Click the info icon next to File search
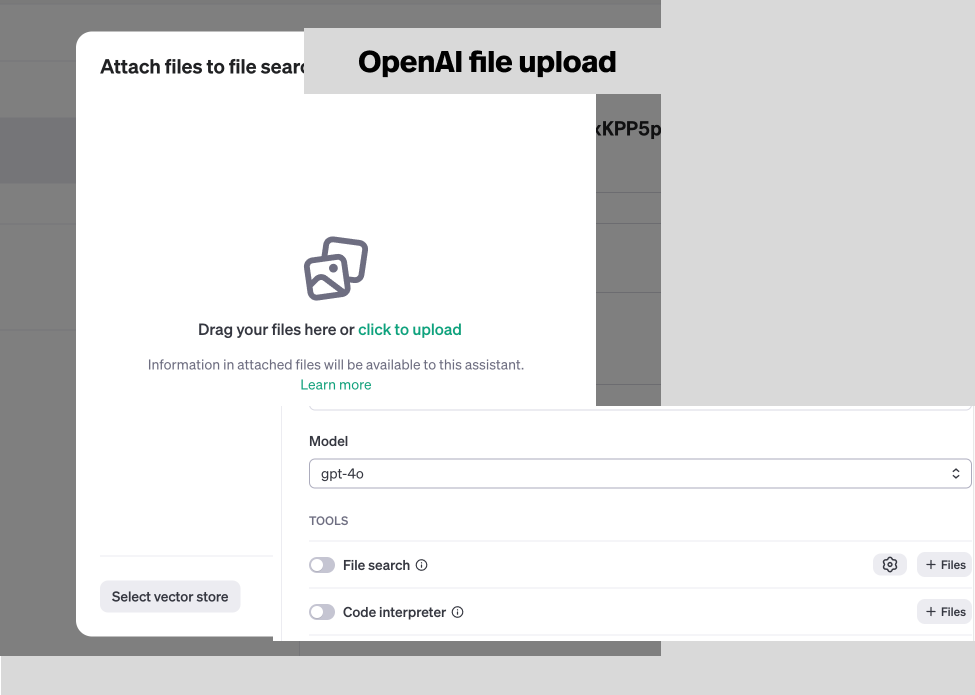This screenshot has height=695, width=975. 421,565
